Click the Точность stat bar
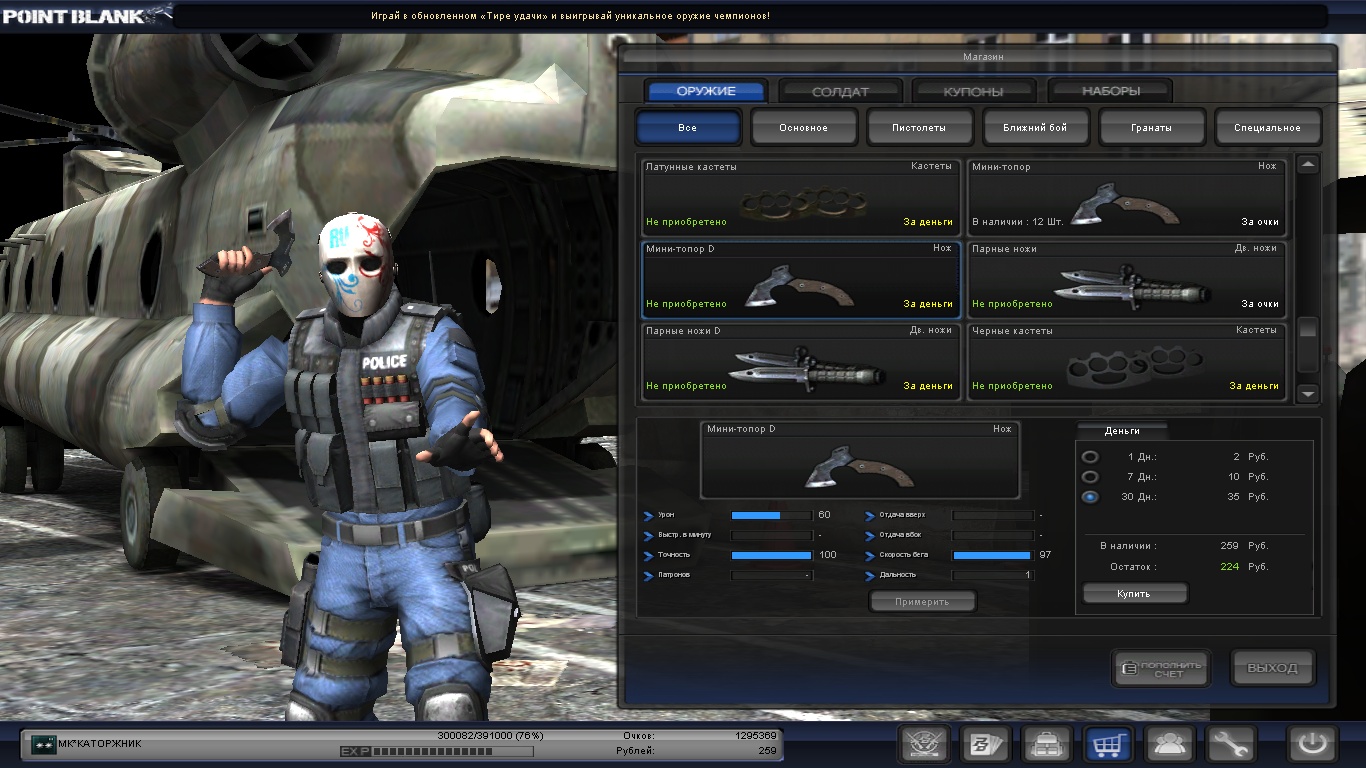This screenshot has width=1366, height=768. pos(771,555)
